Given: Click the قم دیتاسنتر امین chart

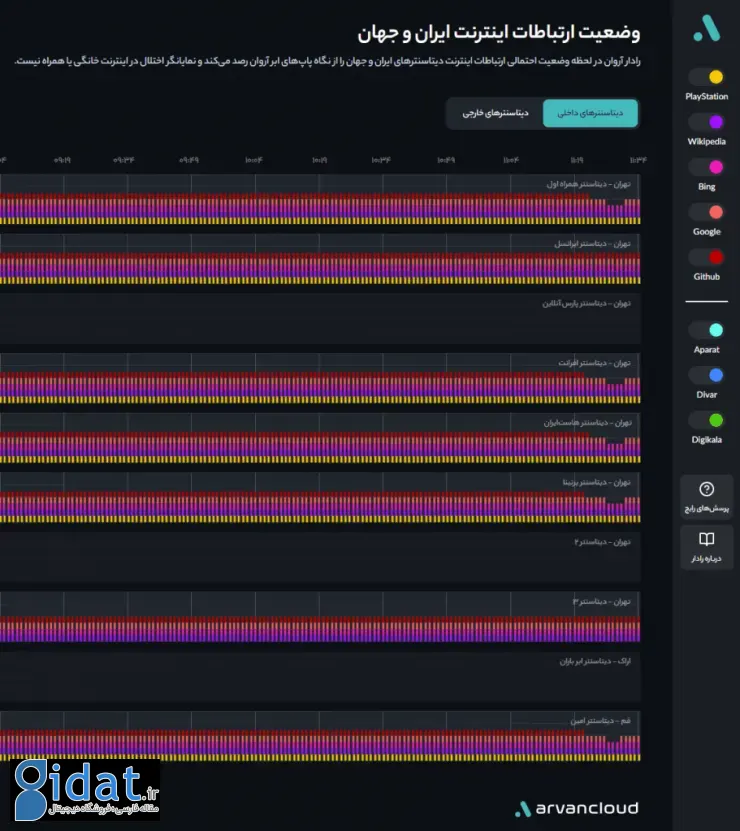Looking at the screenshot, I should pyautogui.click(x=320, y=737).
